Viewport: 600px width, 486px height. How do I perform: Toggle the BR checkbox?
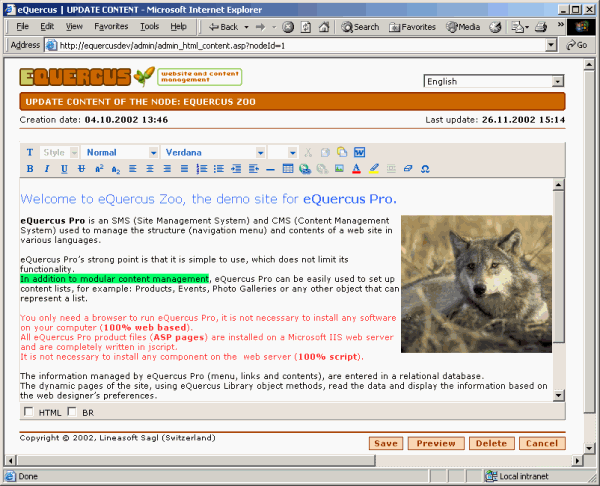pyautogui.click(x=73, y=412)
